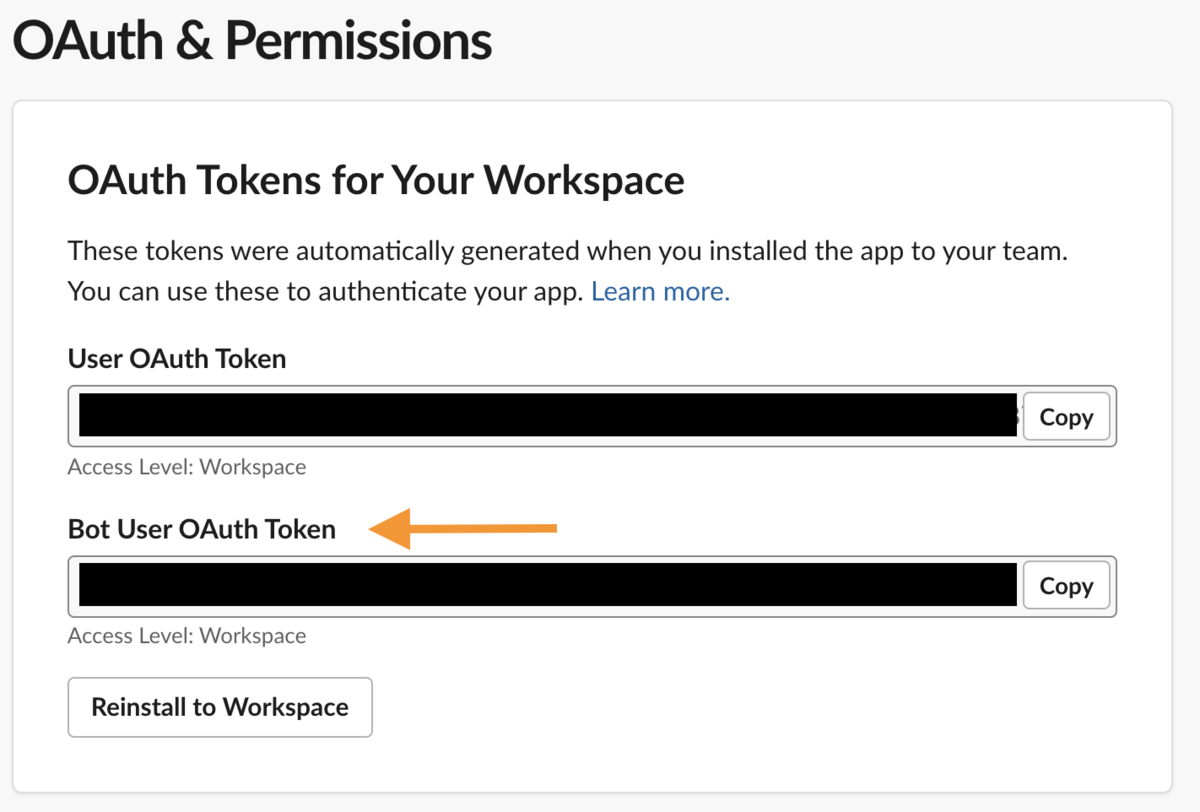Click the User OAuth Token label

(177, 359)
